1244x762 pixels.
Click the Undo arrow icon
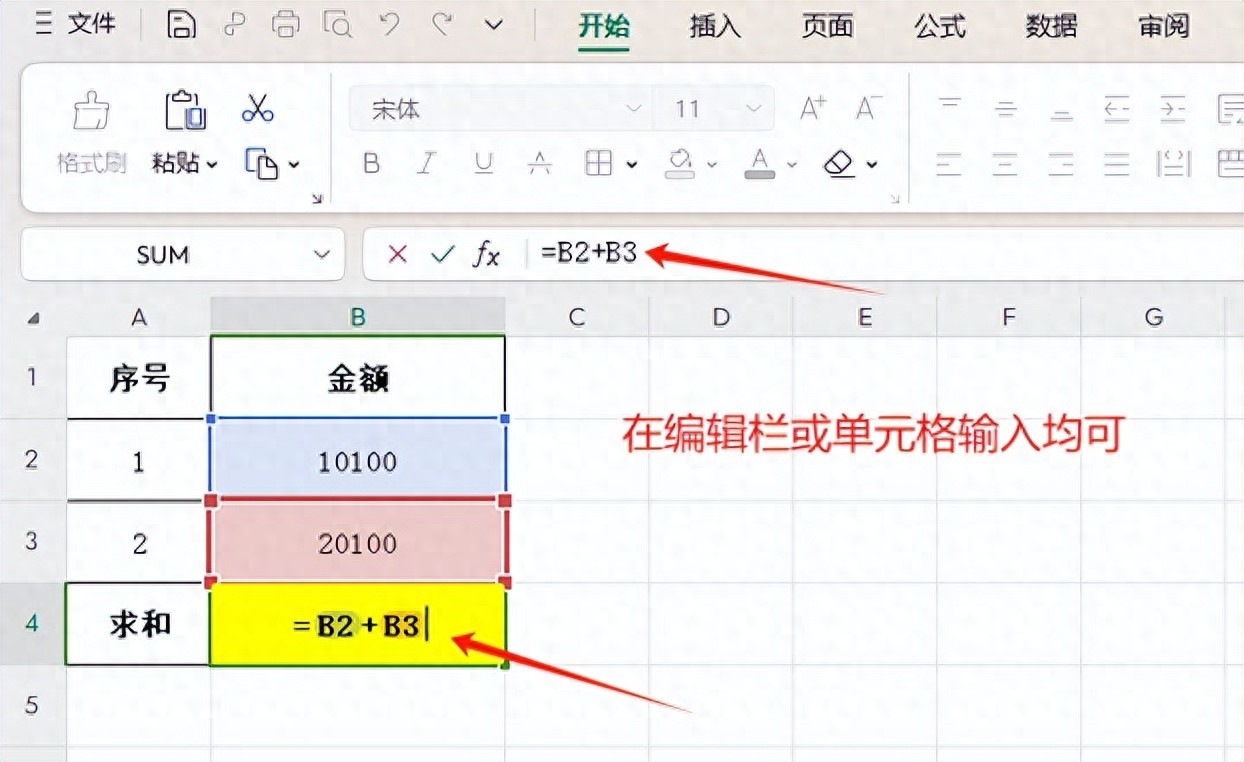[390, 25]
